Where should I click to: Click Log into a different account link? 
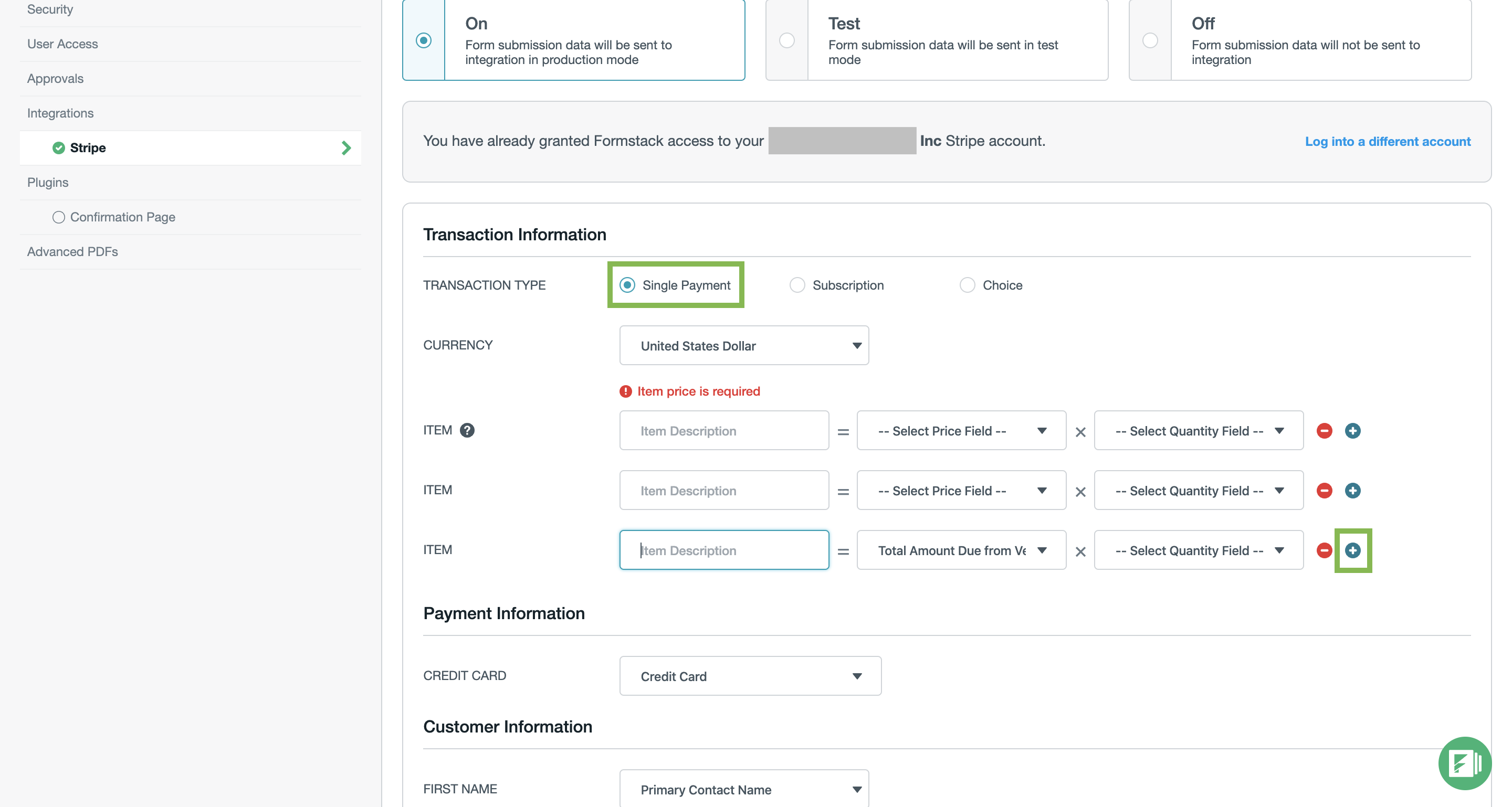click(1387, 141)
